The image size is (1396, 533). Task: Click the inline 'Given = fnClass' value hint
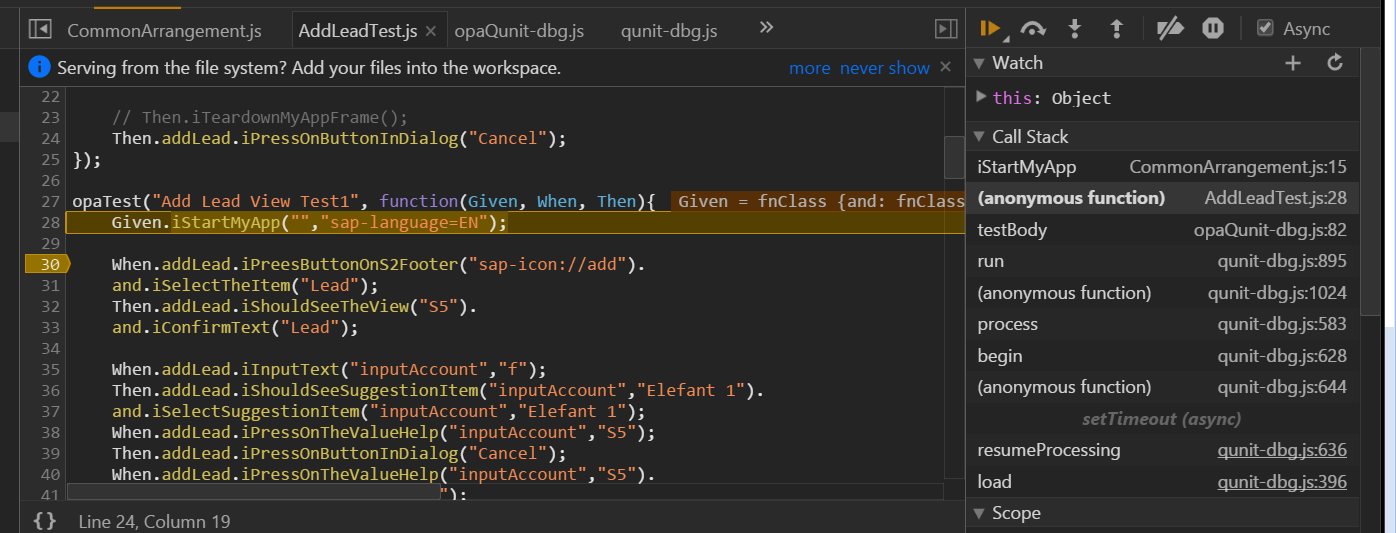[820, 201]
